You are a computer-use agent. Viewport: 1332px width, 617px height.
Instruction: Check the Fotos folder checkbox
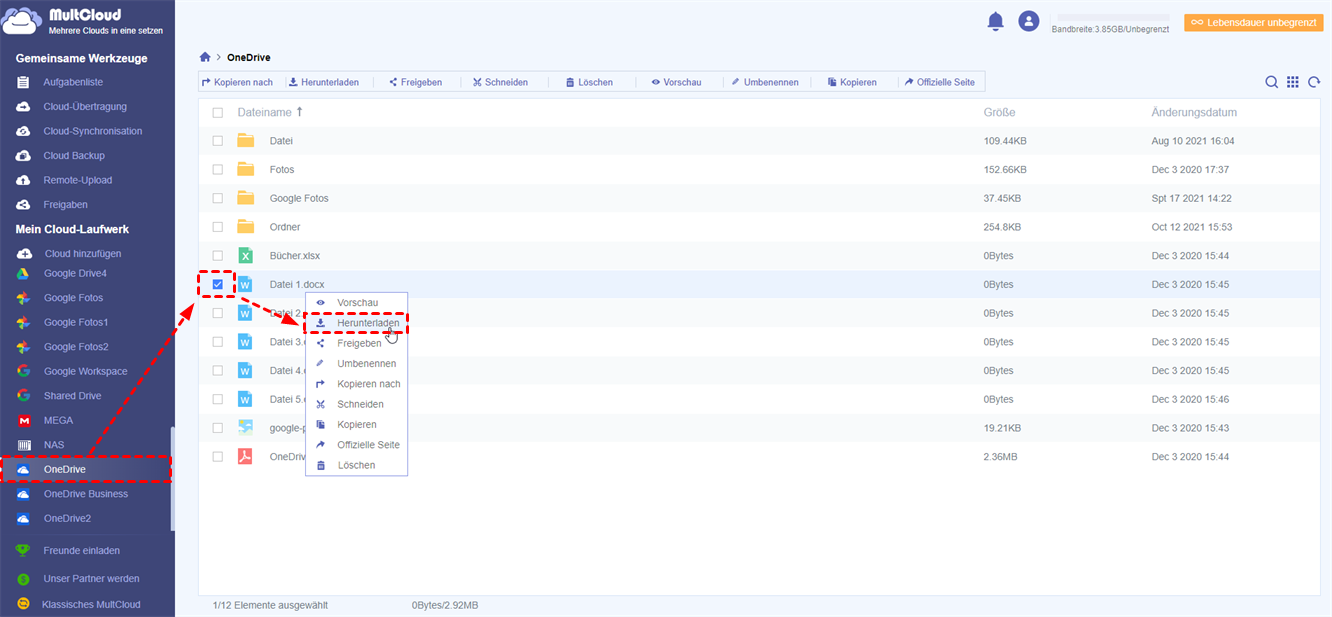pos(218,170)
